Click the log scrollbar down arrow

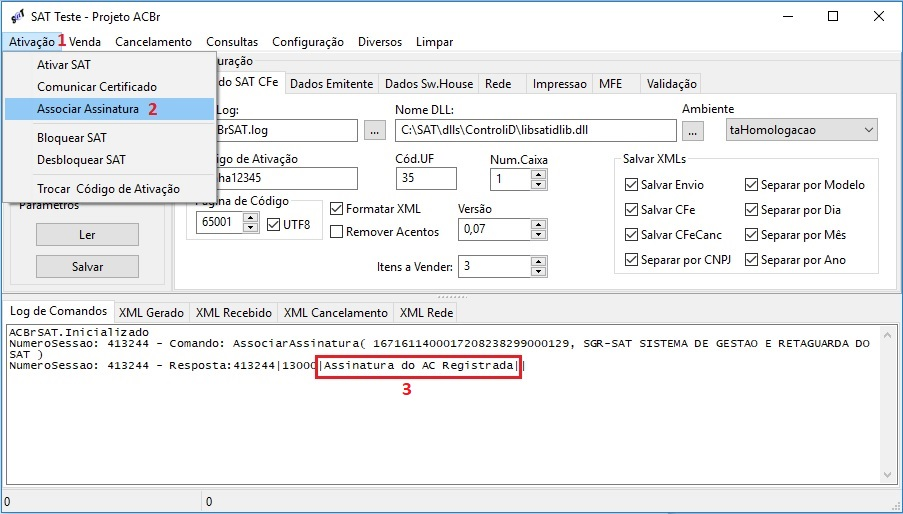coord(887,475)
